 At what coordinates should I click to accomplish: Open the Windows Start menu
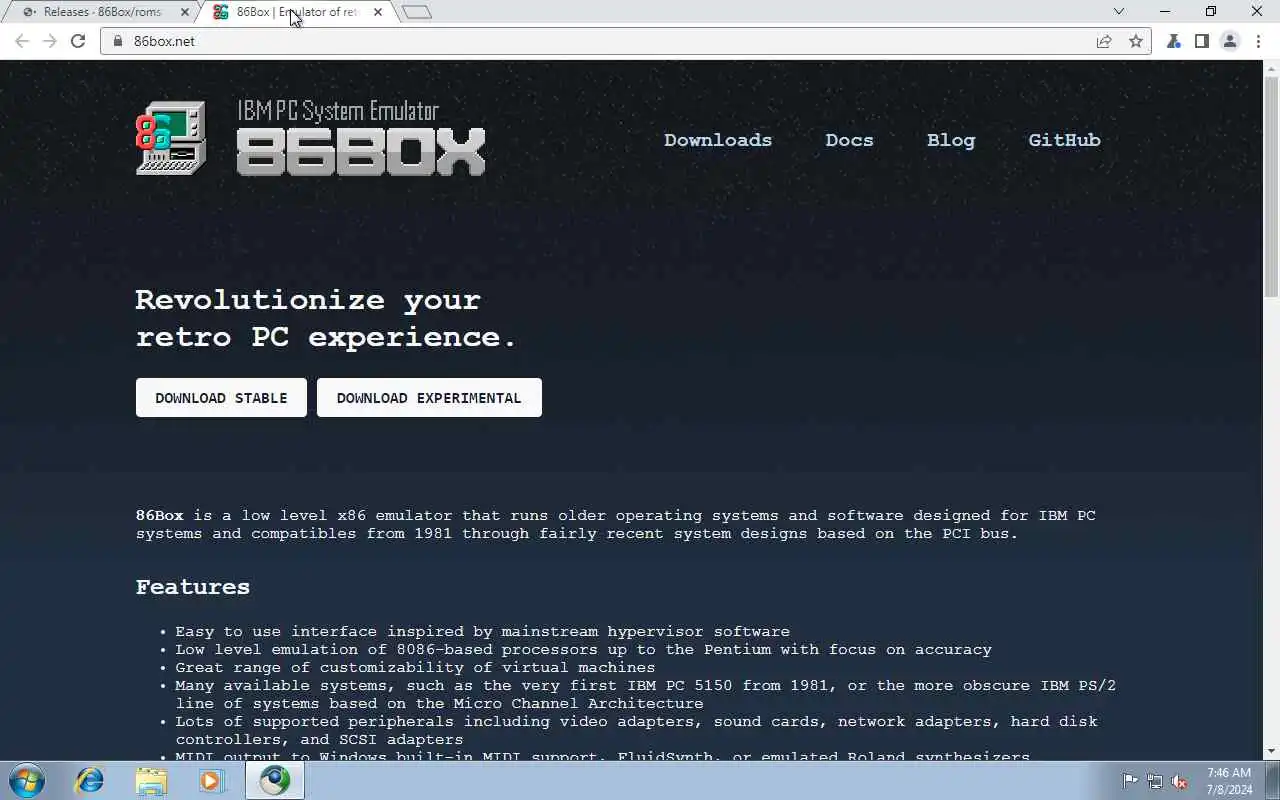click(x=27, y=780)
